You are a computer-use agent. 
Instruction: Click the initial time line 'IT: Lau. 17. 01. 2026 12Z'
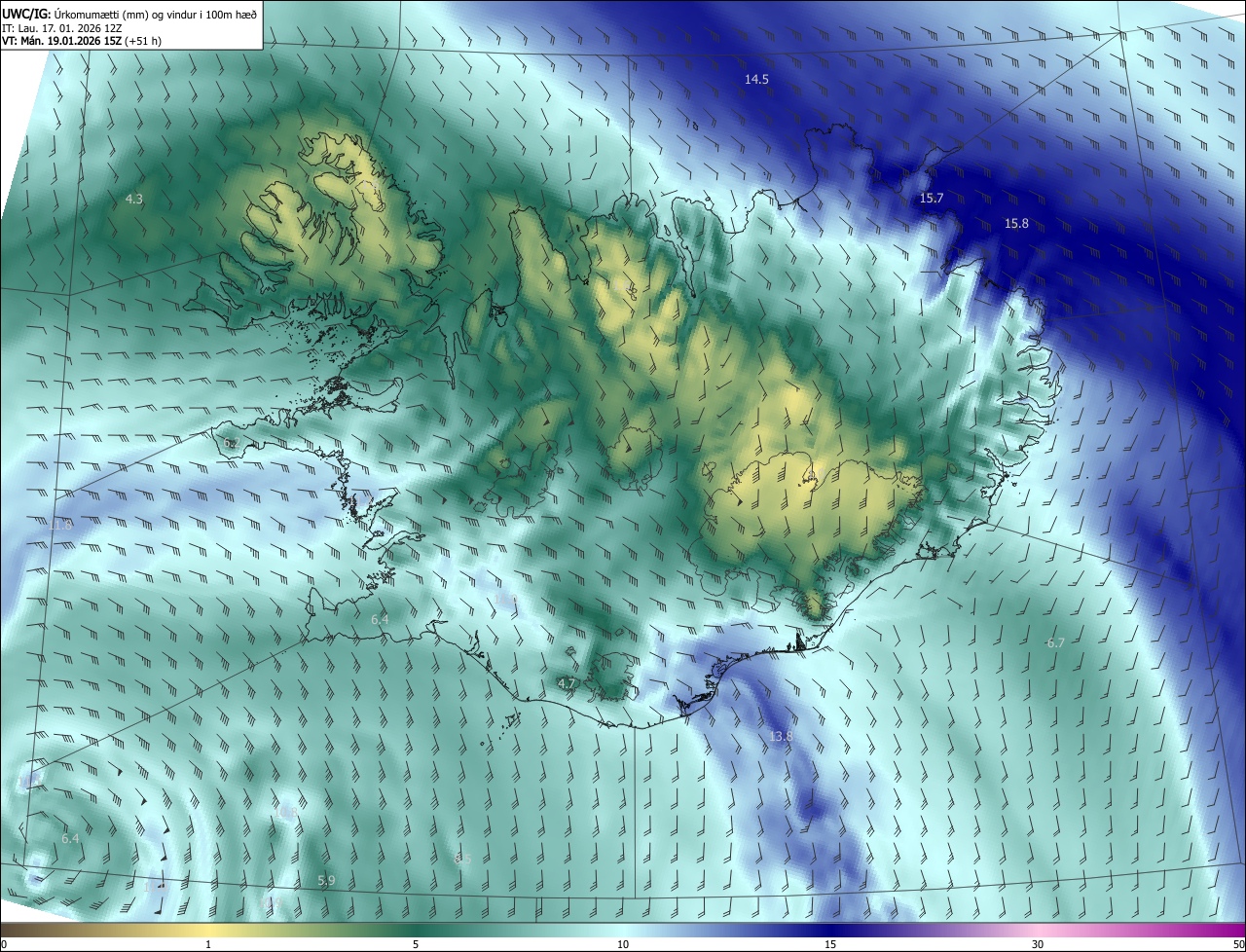63,27
